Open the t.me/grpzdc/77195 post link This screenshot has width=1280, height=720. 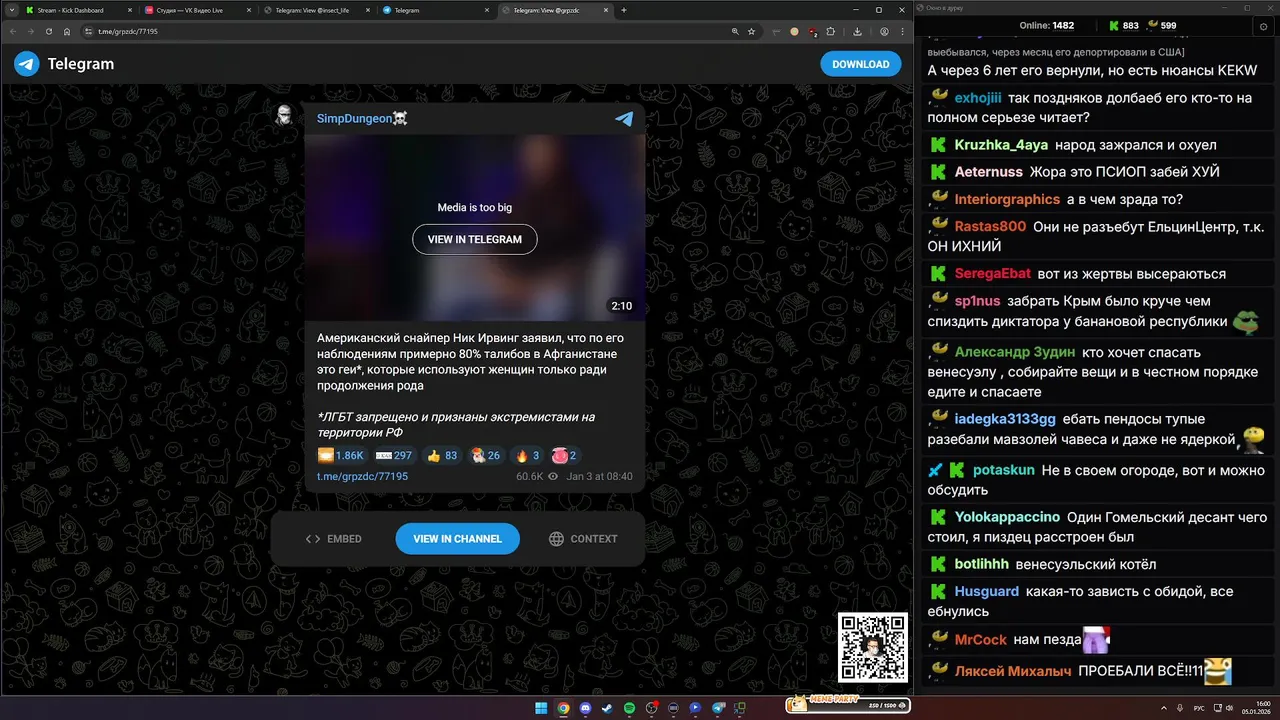click(362, 477)
